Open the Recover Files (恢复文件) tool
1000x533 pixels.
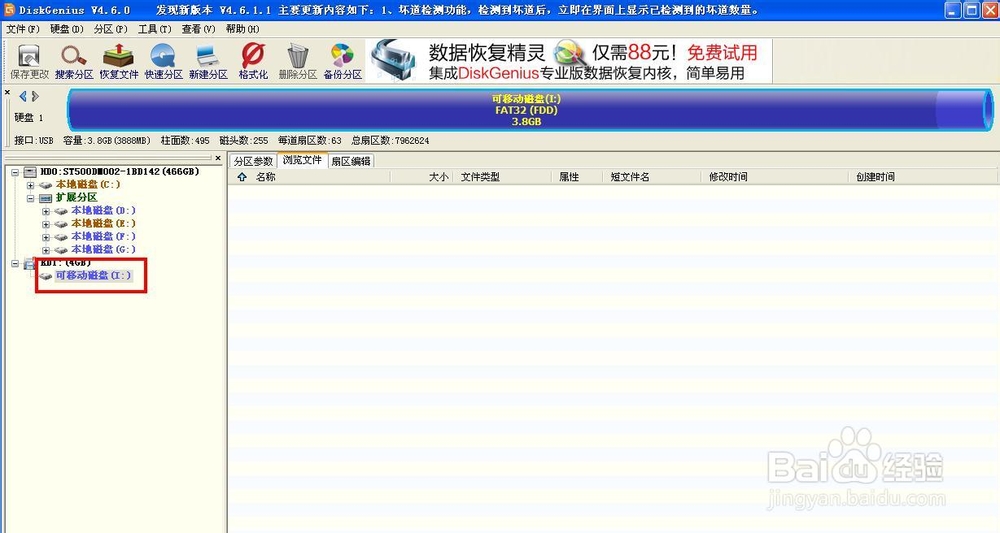119,61
